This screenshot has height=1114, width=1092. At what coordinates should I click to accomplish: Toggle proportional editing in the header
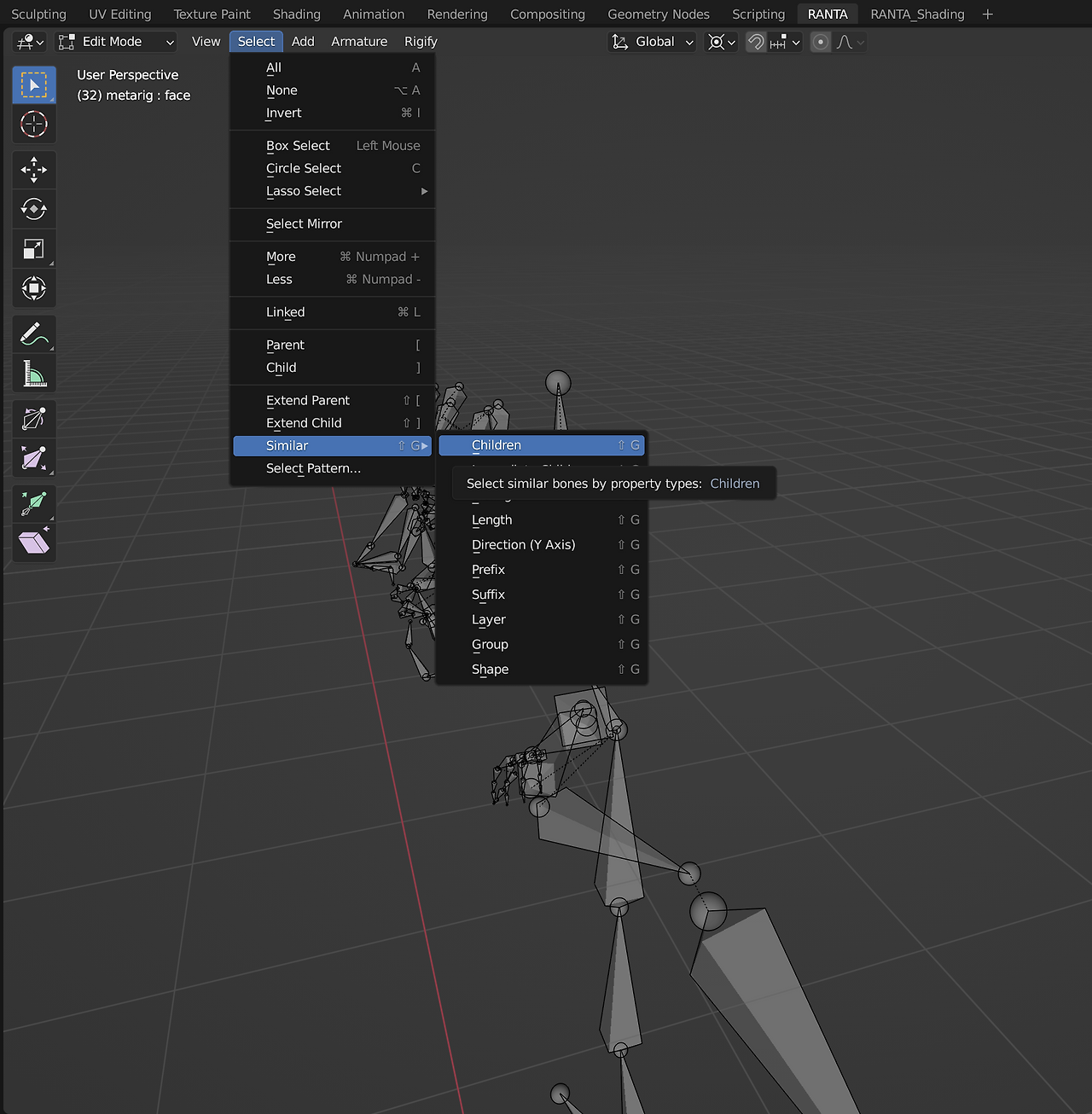click(x=821, y=42)
